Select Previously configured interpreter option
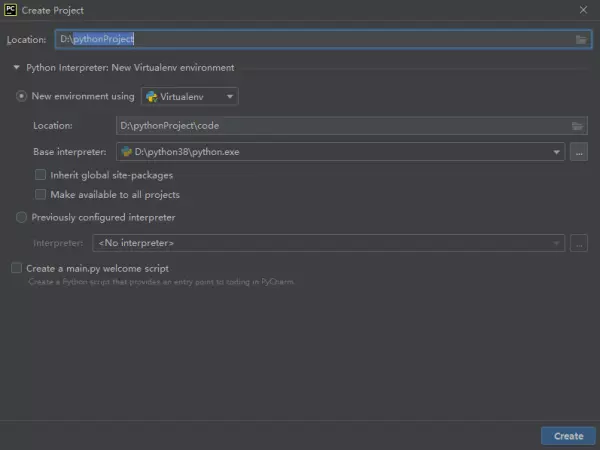The width and height of the screenshot is (600, 450). (22, 217)
